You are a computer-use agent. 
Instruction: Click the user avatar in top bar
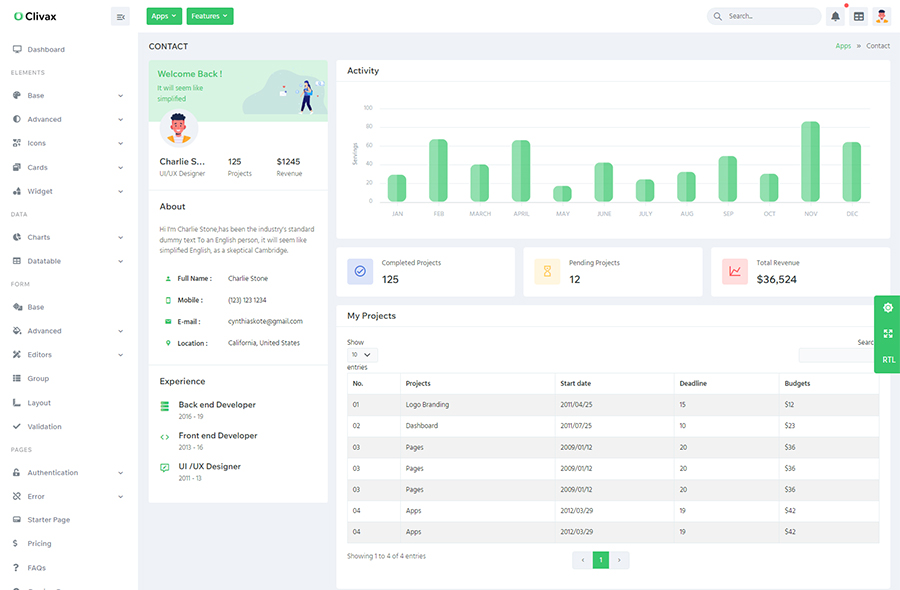click(x=881, y=16)
